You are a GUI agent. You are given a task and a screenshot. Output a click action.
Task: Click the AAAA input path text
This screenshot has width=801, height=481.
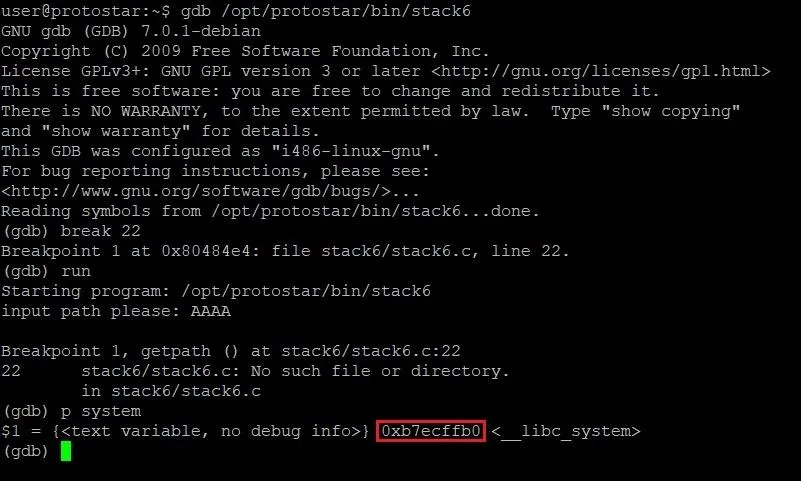pos(210,311)
